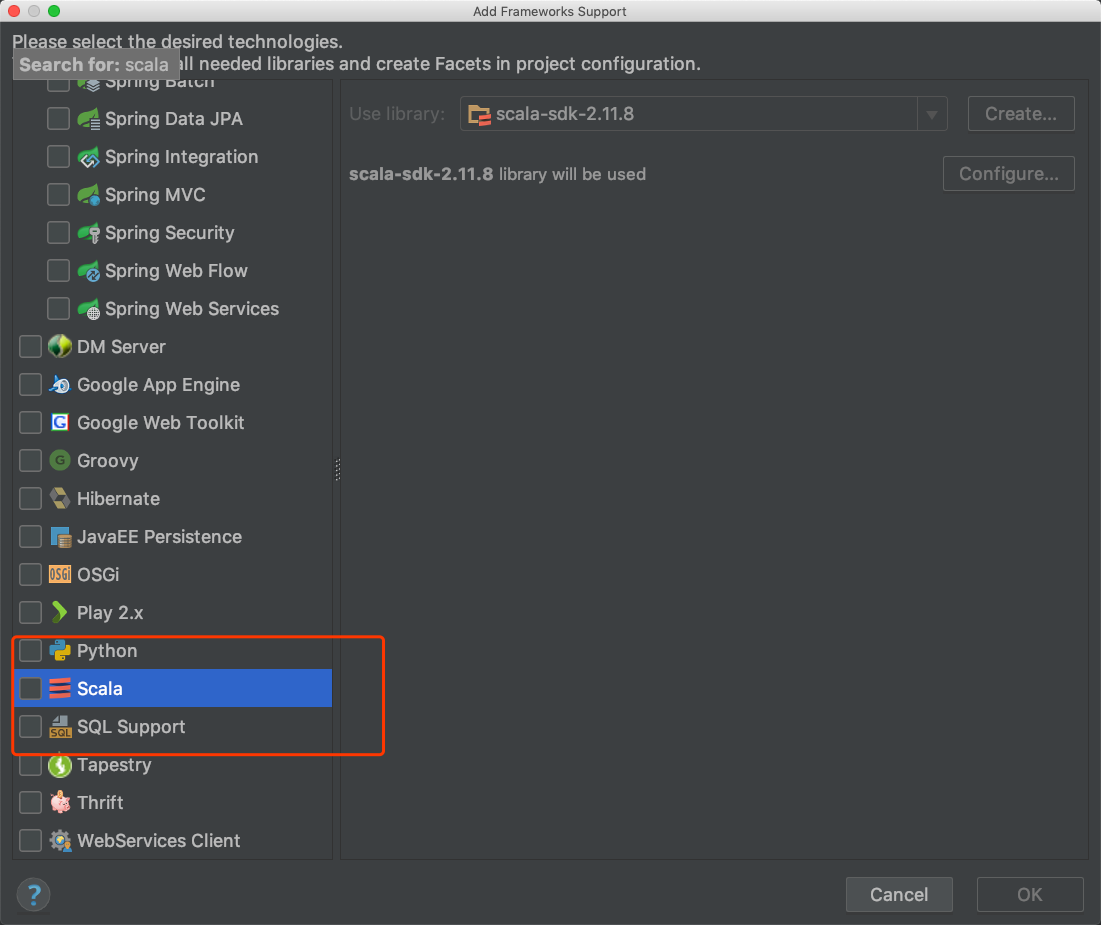Click the WebServices Client icon
Image resolution: width=1101 pixels, height=925 pixels.
[x=60, y=841]
